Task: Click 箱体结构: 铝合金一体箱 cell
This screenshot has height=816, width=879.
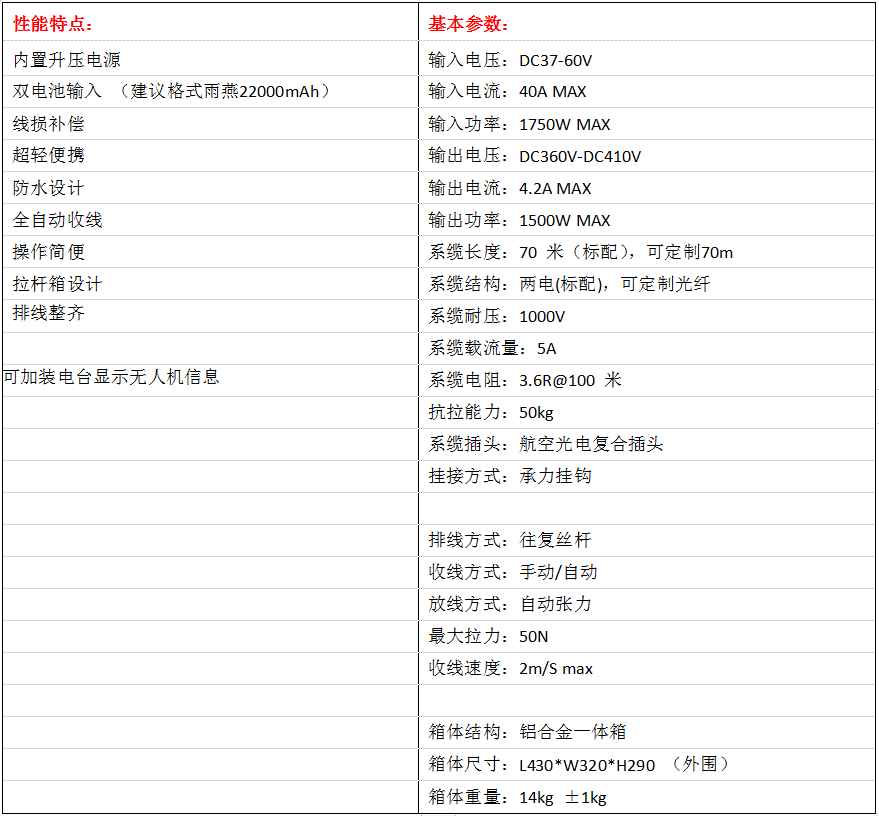Action: pos(646,731)
